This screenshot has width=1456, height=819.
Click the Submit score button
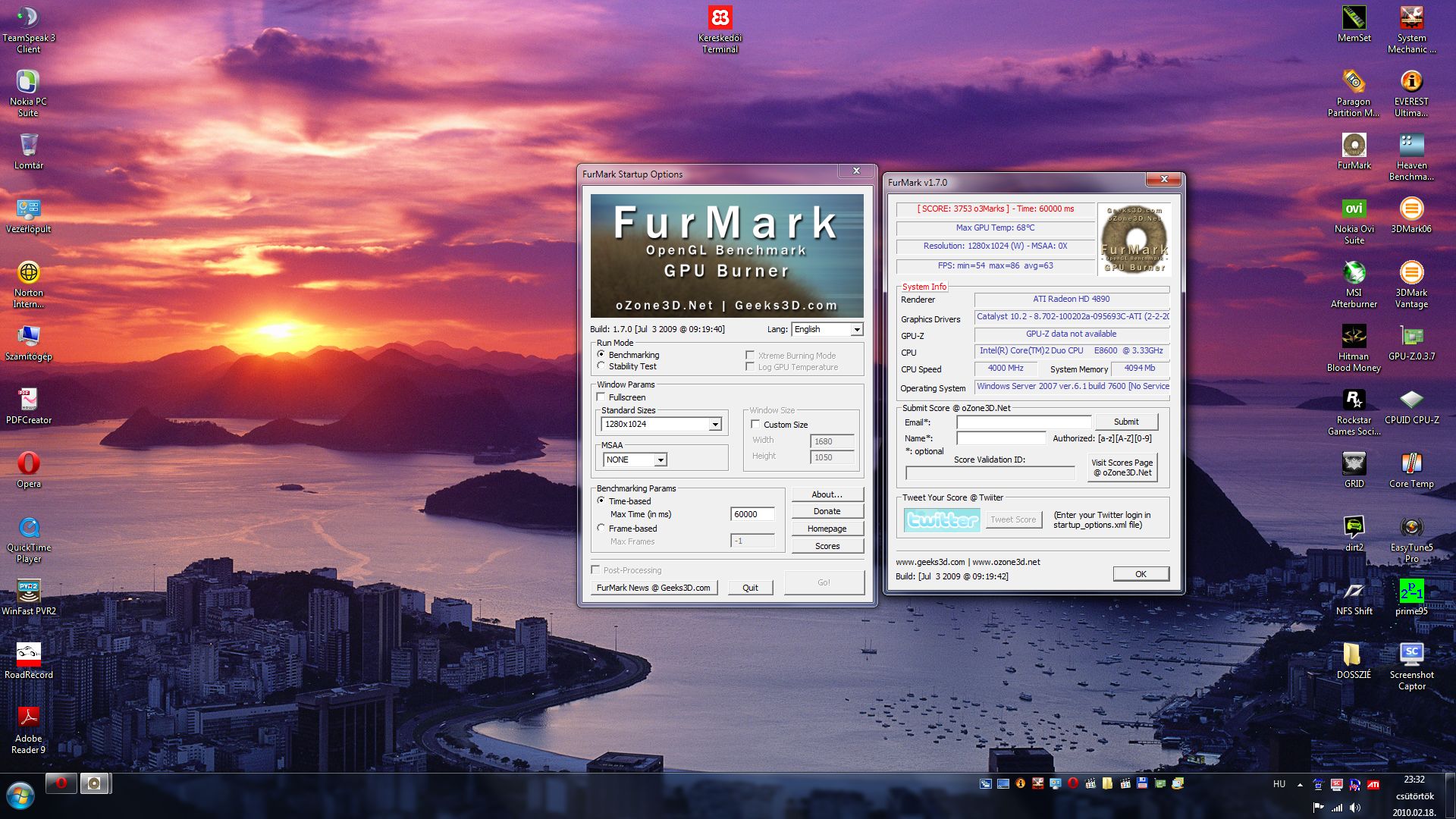tap(1126, 422)
